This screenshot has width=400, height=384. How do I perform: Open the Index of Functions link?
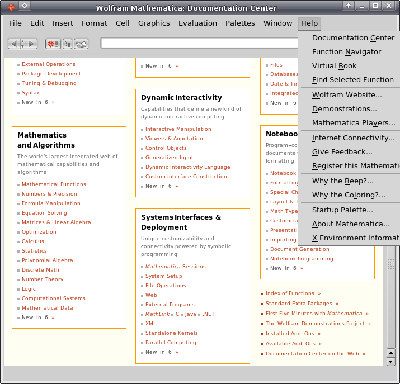coord(290,293)
